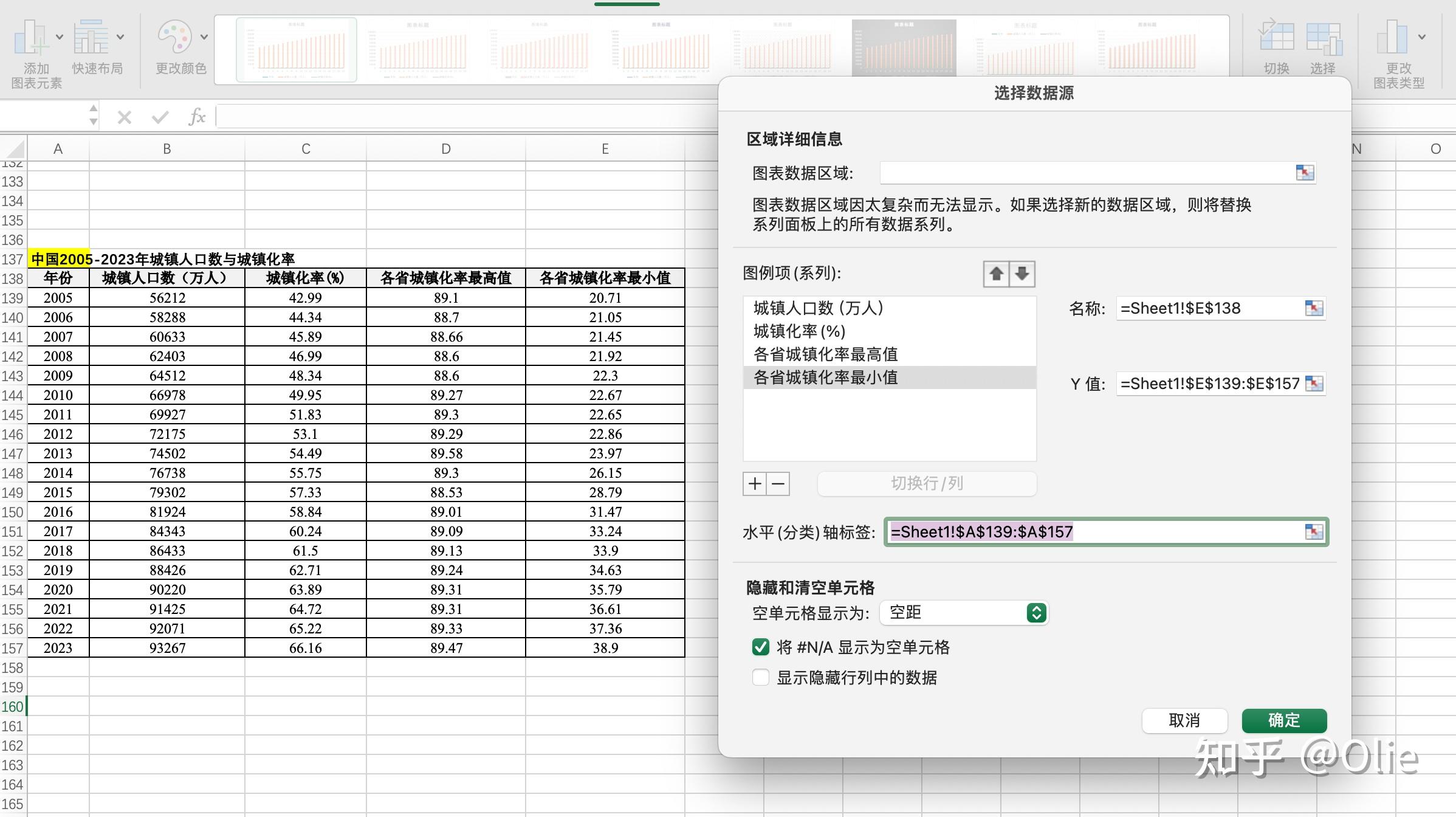Viewport: 1456px width, 817px height.
Task: Uncheck the show #N/A as empty cells checkbox
Action: 760,647
